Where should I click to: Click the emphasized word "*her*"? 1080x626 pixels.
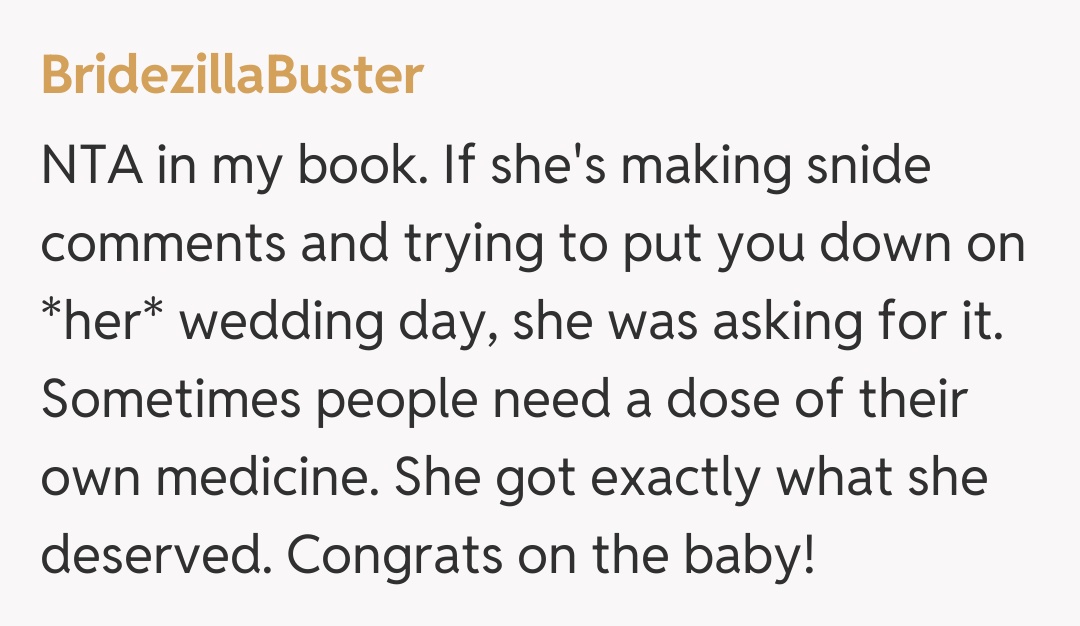click(x=101, y=323)
